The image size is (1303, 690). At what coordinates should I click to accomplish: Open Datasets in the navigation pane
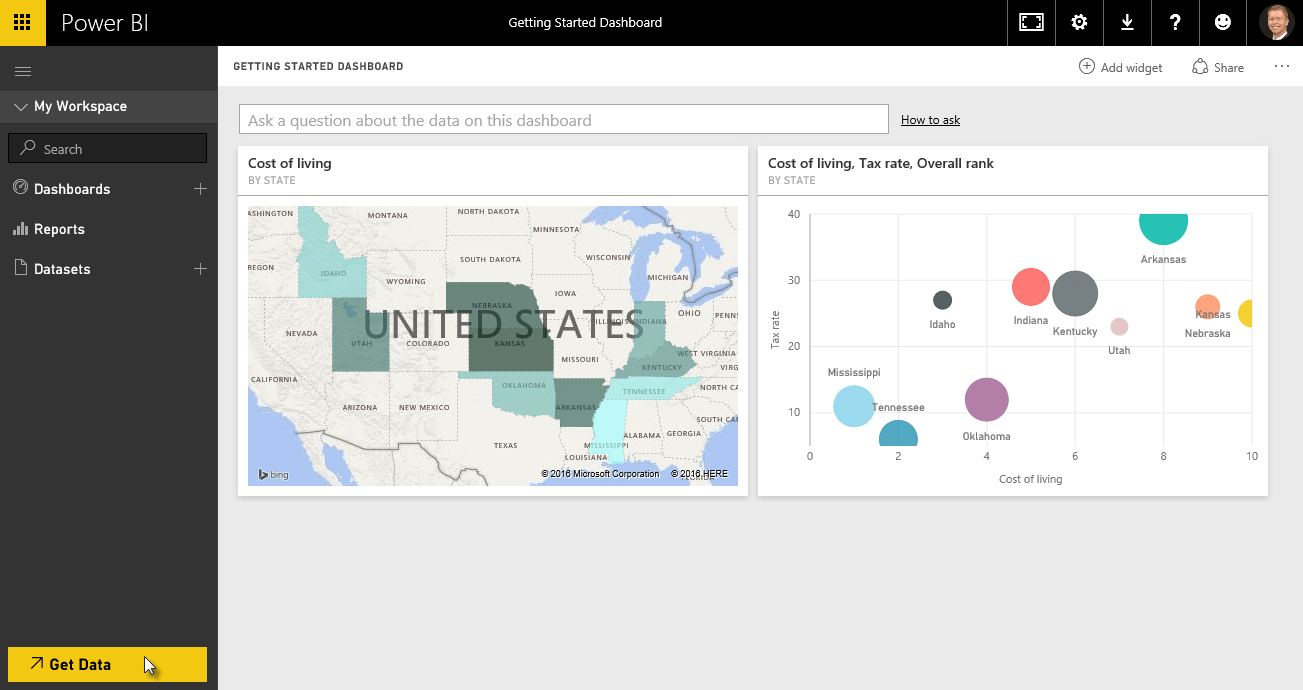tap(62, 269)
